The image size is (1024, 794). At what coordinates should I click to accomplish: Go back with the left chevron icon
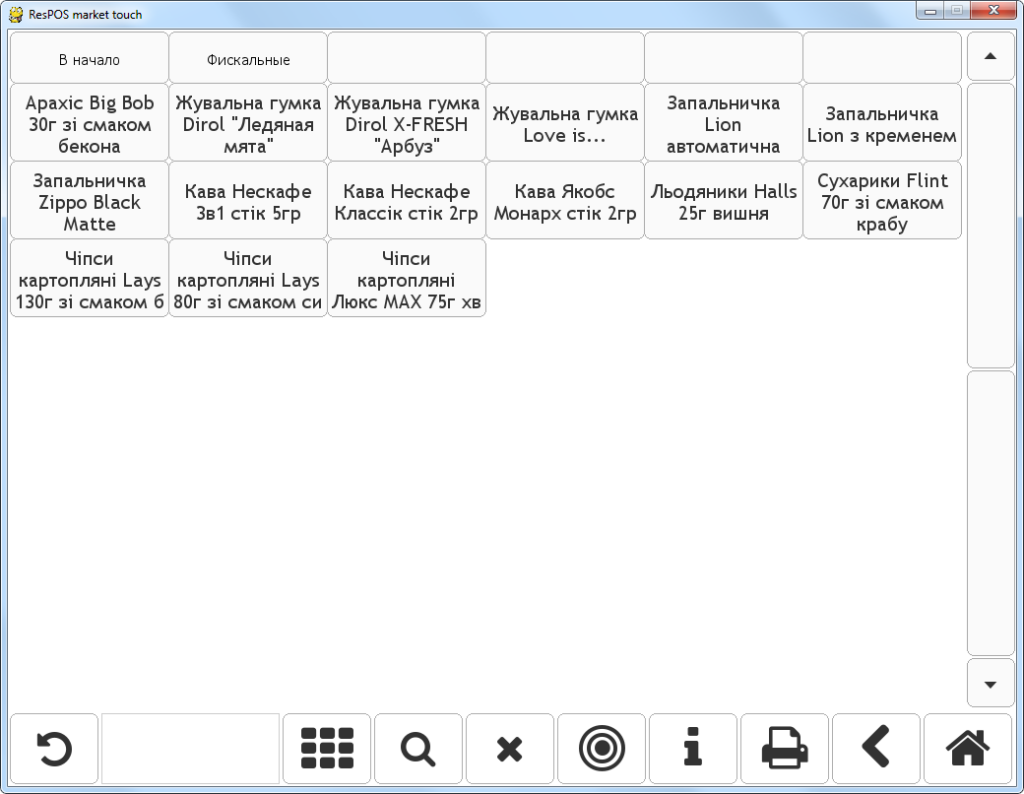point(876,748)
